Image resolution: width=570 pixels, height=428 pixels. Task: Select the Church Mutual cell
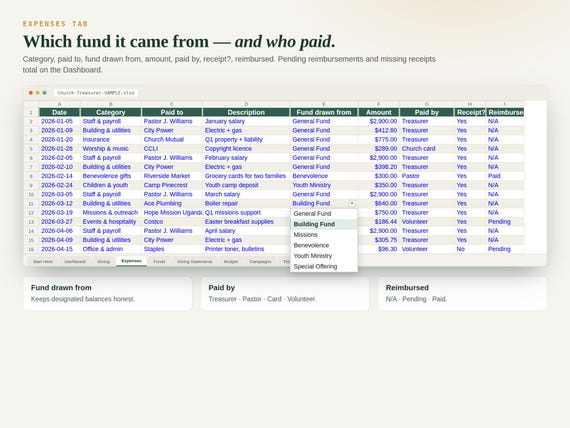point(172,139)
